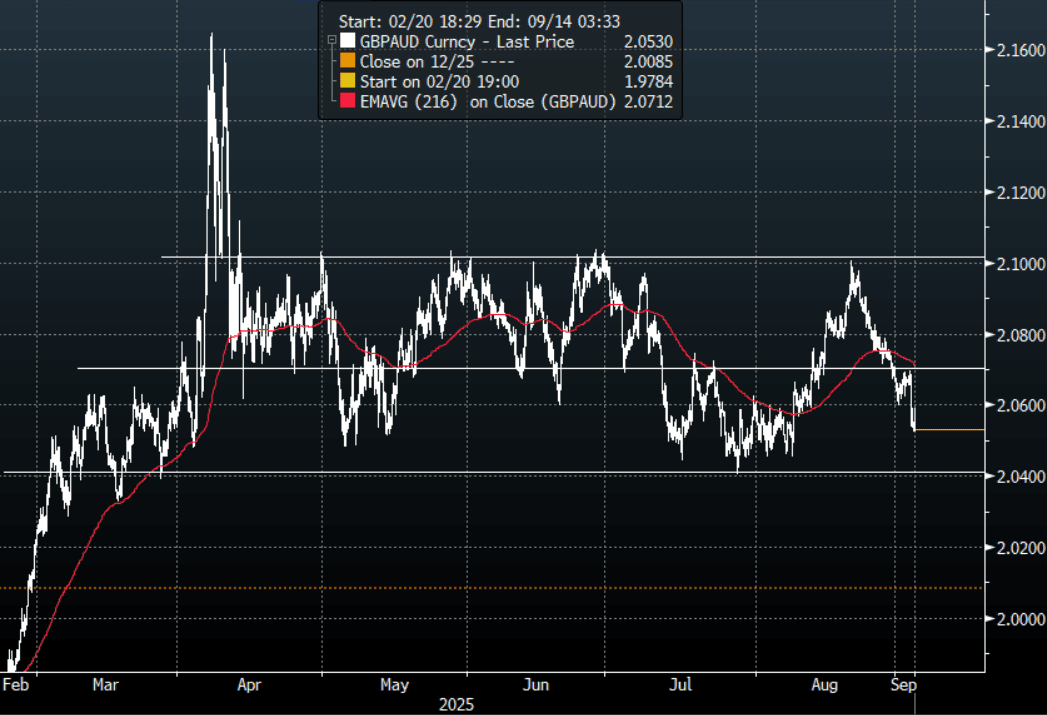This screenshot has height=715, width=1047.
Task: Click the 2.1400 price axis label
Action: [1020, 122]
